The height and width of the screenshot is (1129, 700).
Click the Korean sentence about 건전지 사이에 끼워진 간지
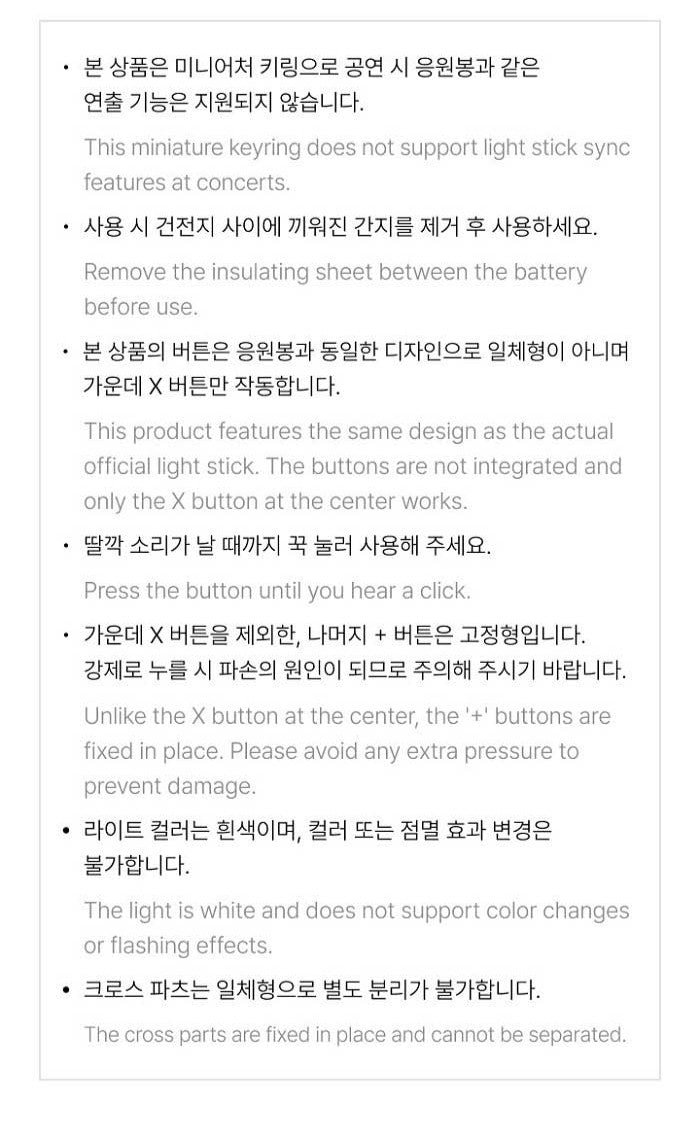340,227
